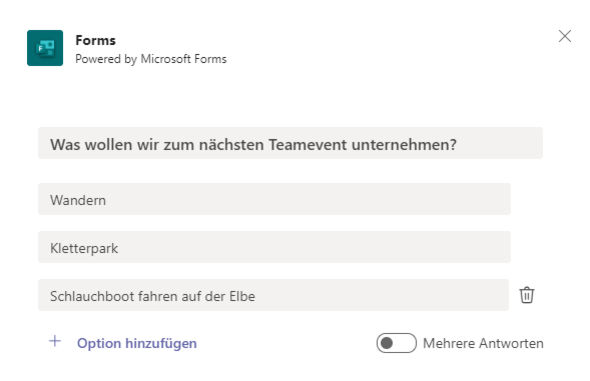This screenshot has width=590, height=381.
Task: Select the 'Kletterpark' option field
Action: [x=274, y=247]
